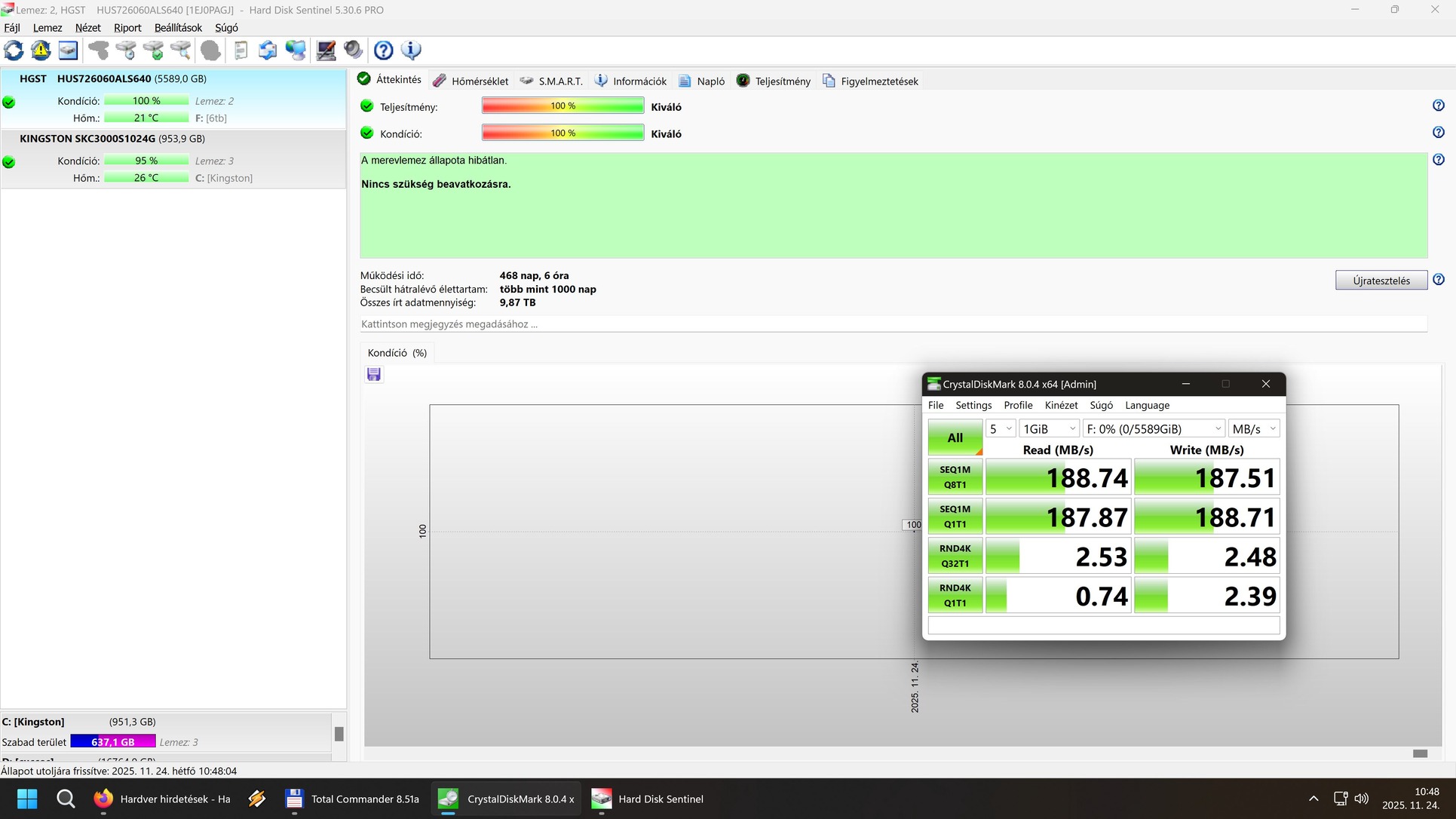Click the refresh status toolbar icon
1456x819 pixels.
click(14, 51)
